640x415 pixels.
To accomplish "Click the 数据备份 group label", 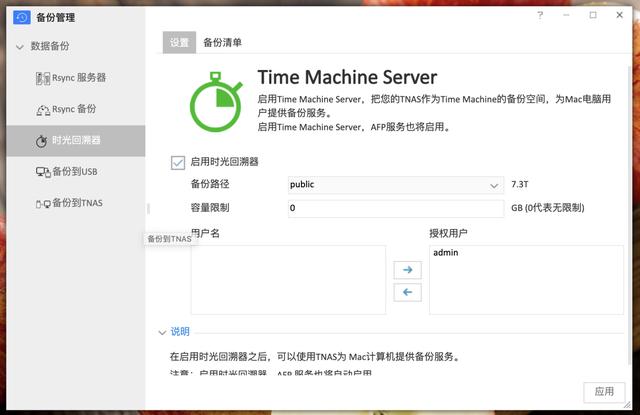I will pos(50,46).
